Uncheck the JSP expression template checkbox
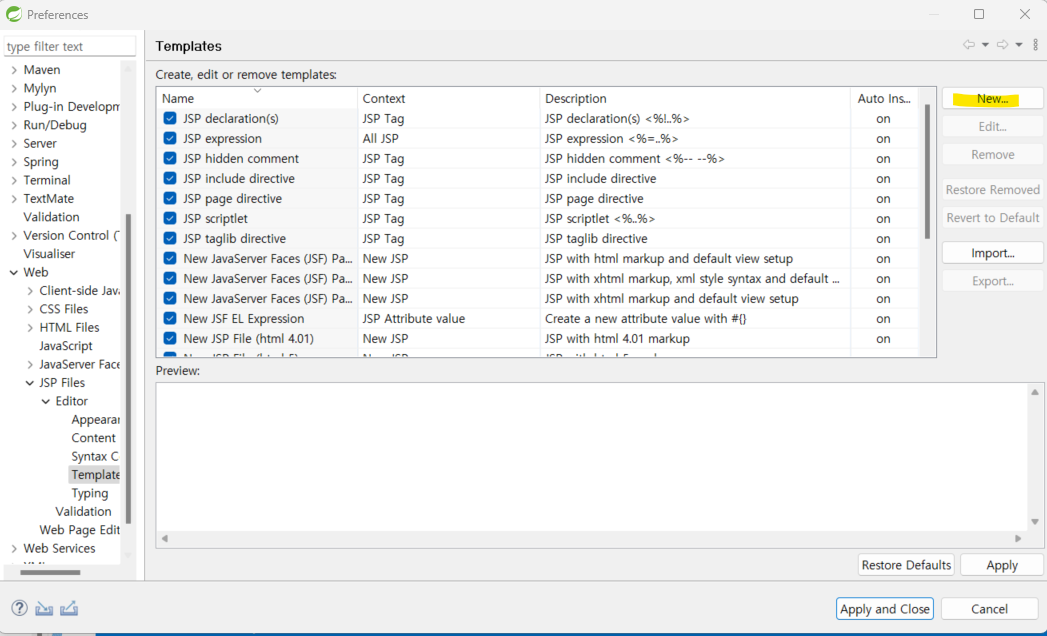The image size is (1047, 636). click(x=170, y=138)
